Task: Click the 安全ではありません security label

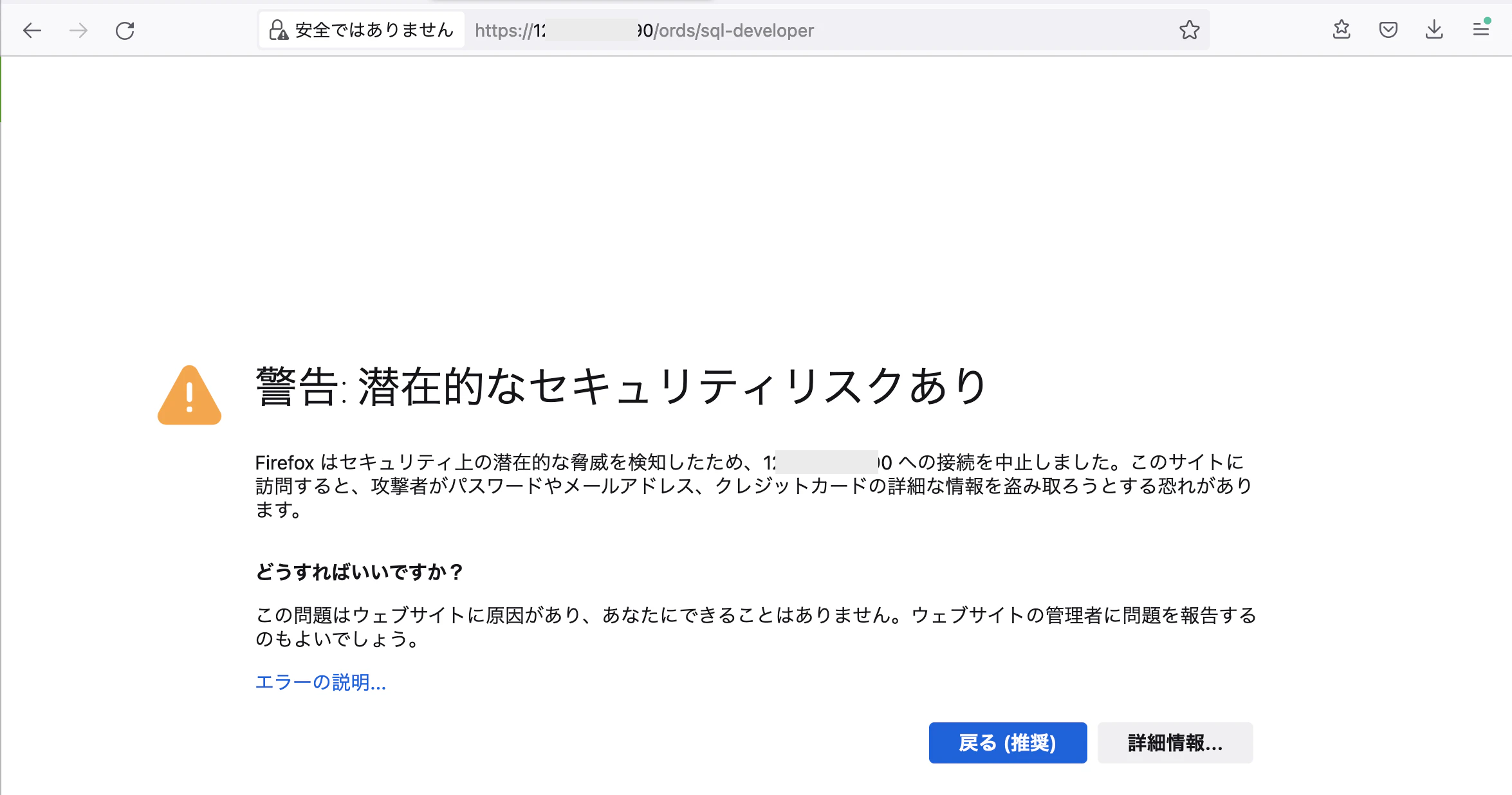Action: coord(374,30)
